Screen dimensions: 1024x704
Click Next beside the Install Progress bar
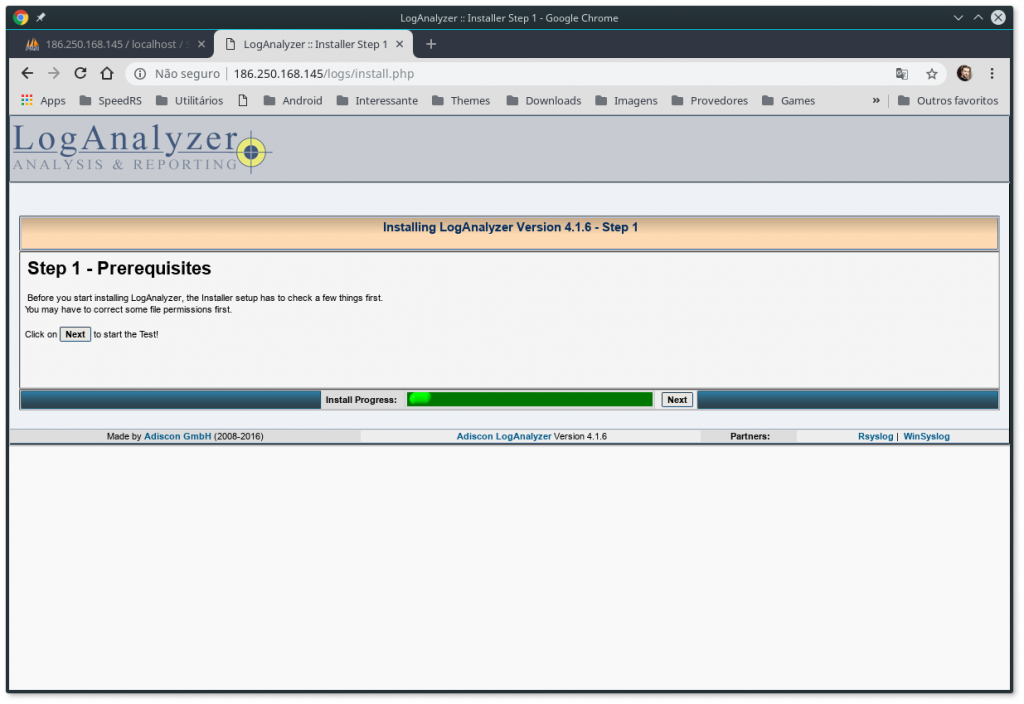tap(676, 399)
